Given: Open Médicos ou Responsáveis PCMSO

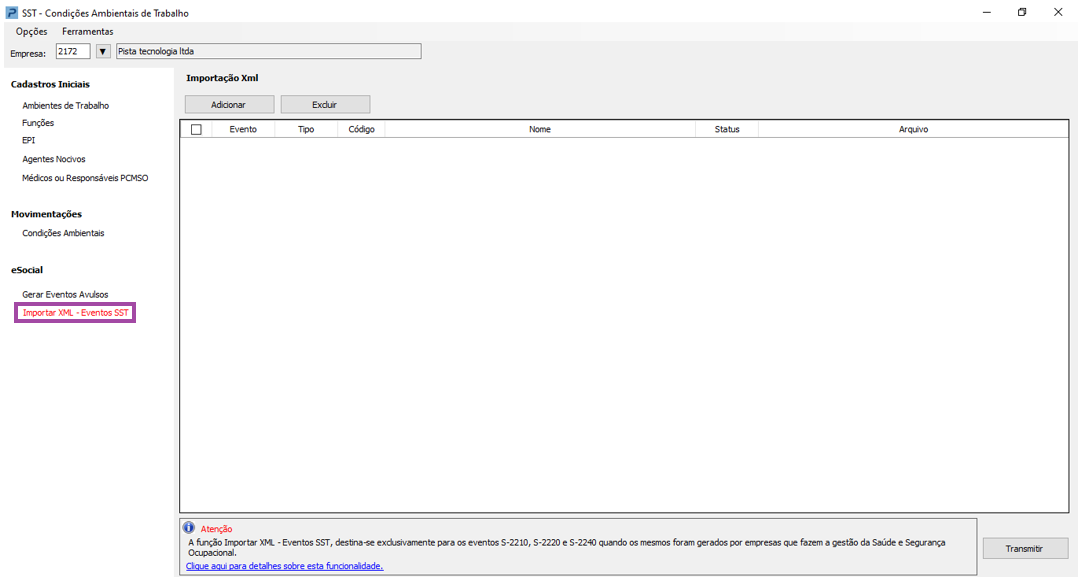Looking at the screenshot, I should point(85,178).
